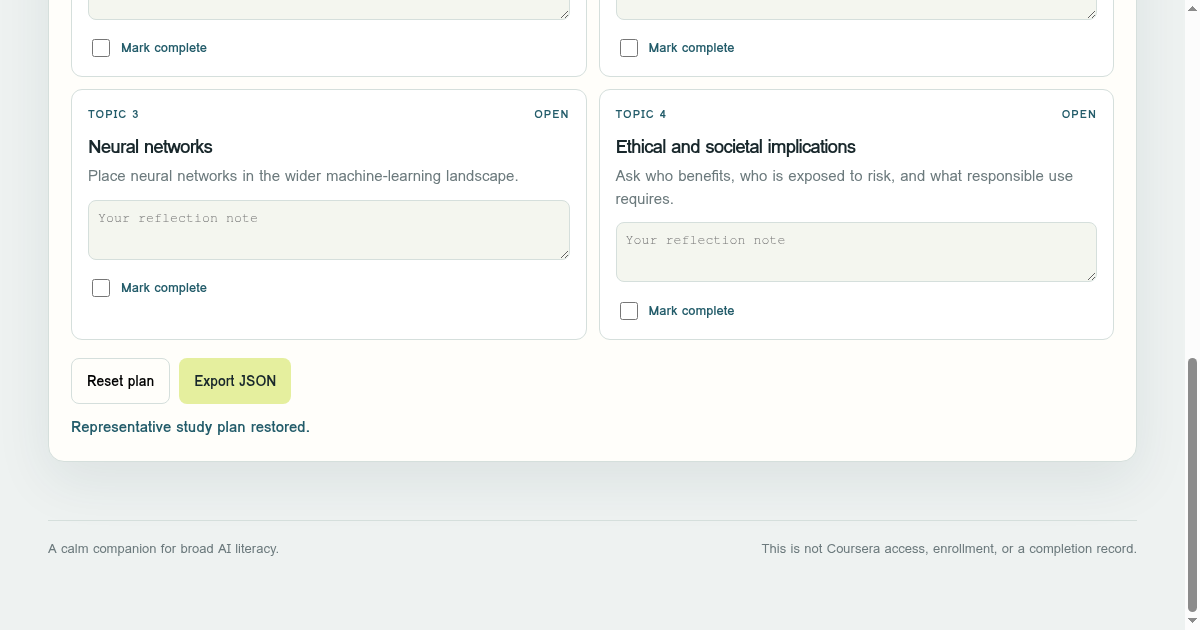Click the OPEN status on Topic 3
1200x630 pixels.
pyautogui.click(x=552, y=114)
